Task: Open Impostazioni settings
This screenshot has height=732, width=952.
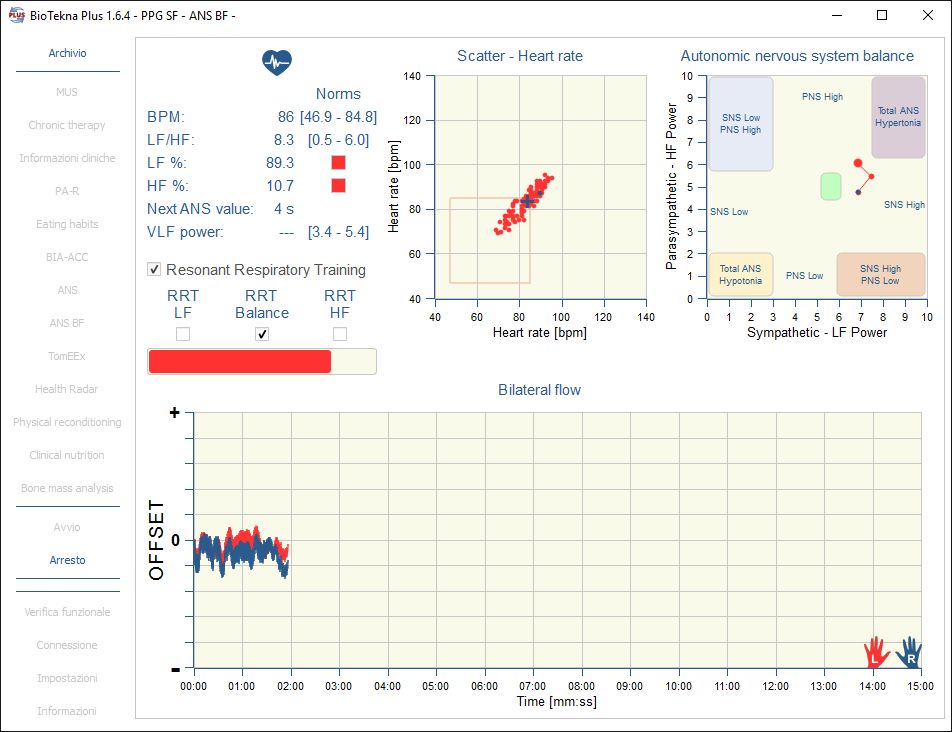Action: tap(67, 678)
